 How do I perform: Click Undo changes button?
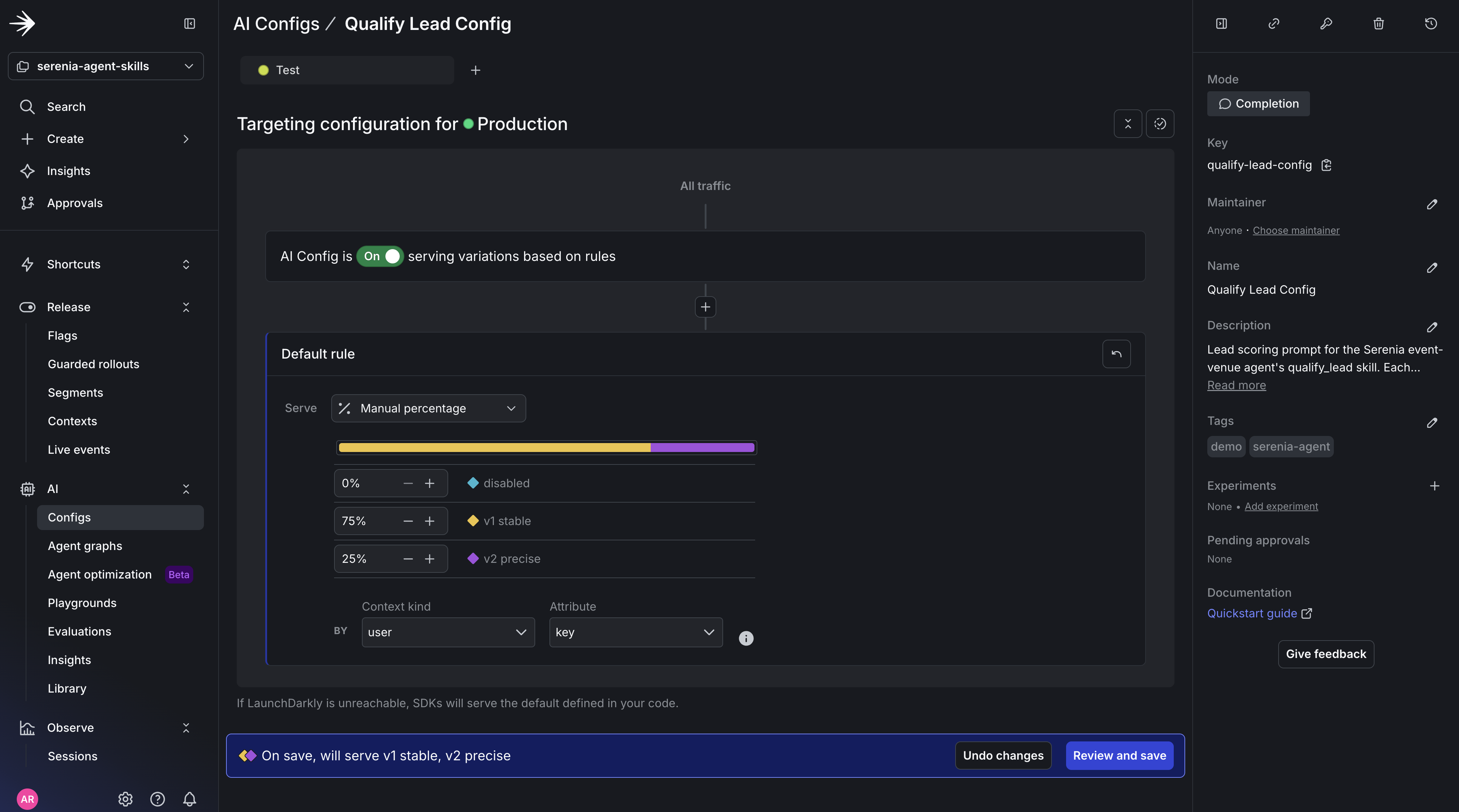pyautogui.click(x=1003, y=755)
